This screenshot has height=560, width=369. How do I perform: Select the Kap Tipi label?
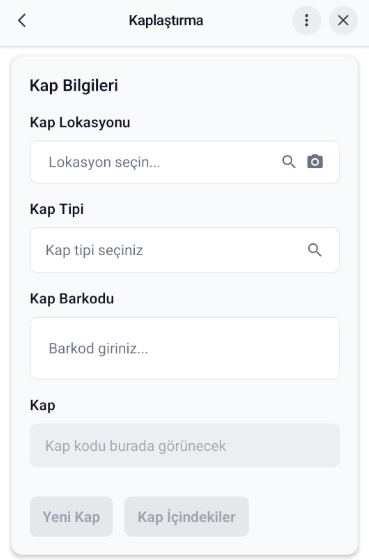tap(57, 209)
